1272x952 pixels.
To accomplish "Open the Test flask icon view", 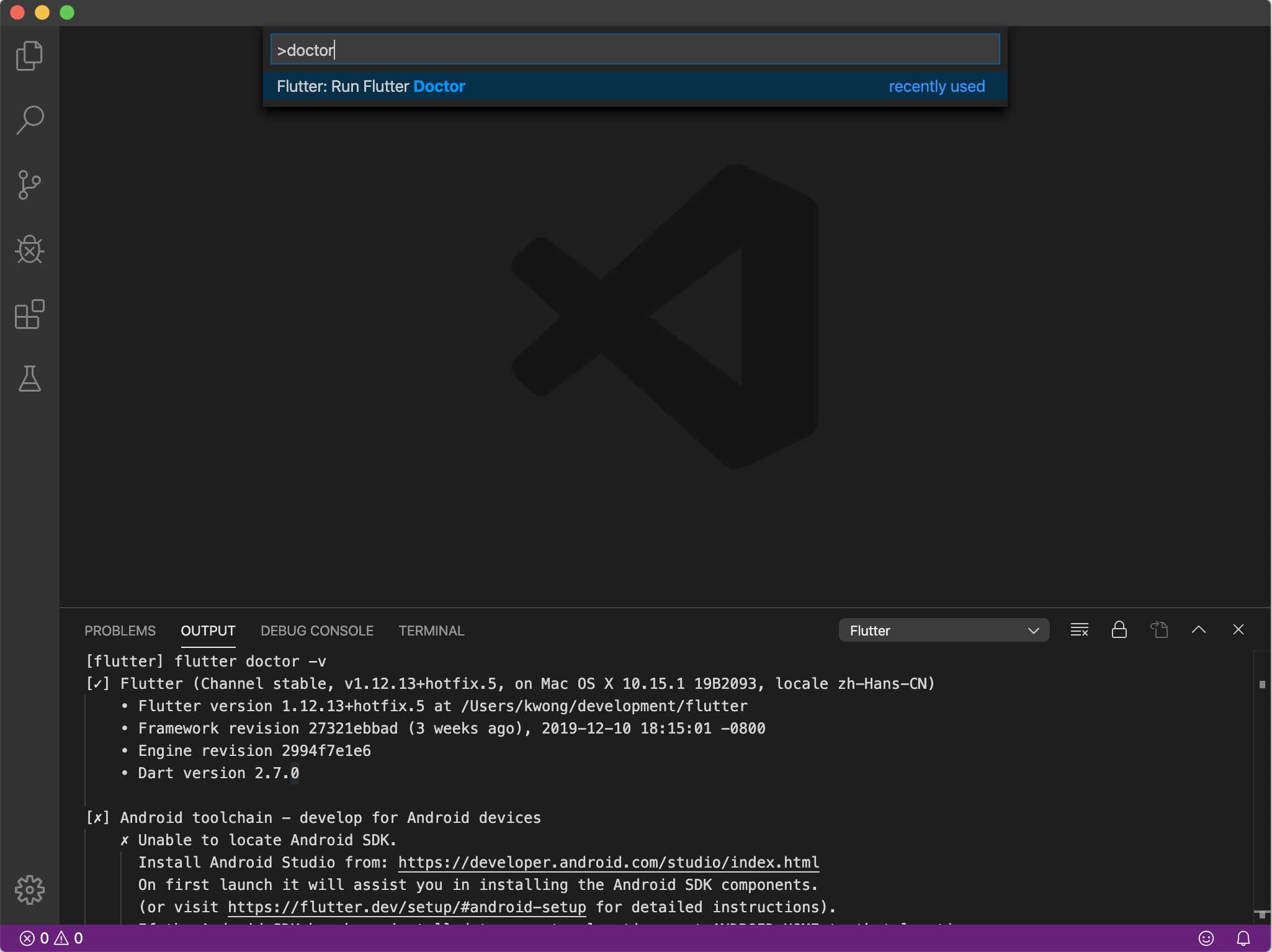I will point(29,379).
